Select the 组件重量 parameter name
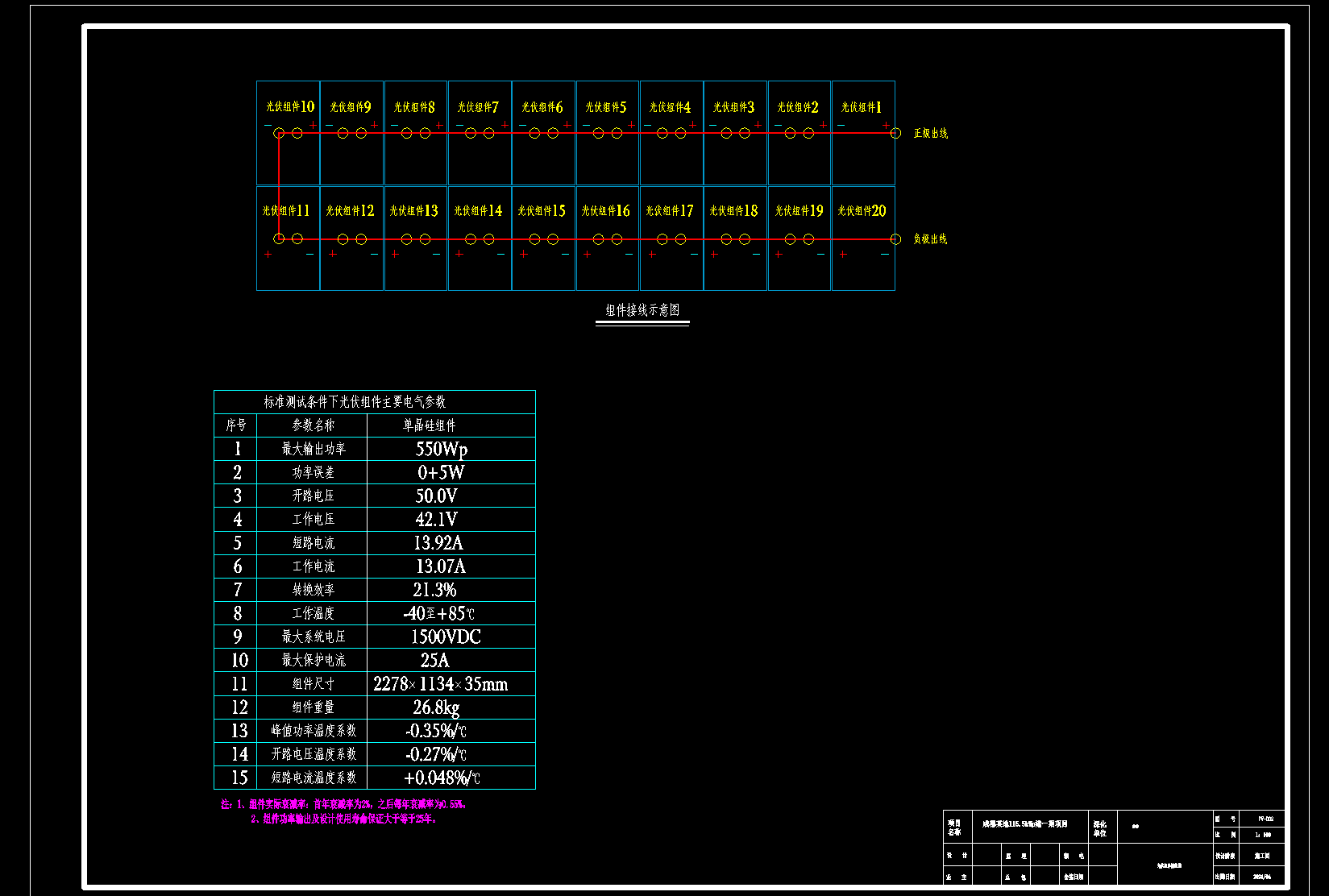Screen dimensions: 1329x896 click(x=313, y=707)
